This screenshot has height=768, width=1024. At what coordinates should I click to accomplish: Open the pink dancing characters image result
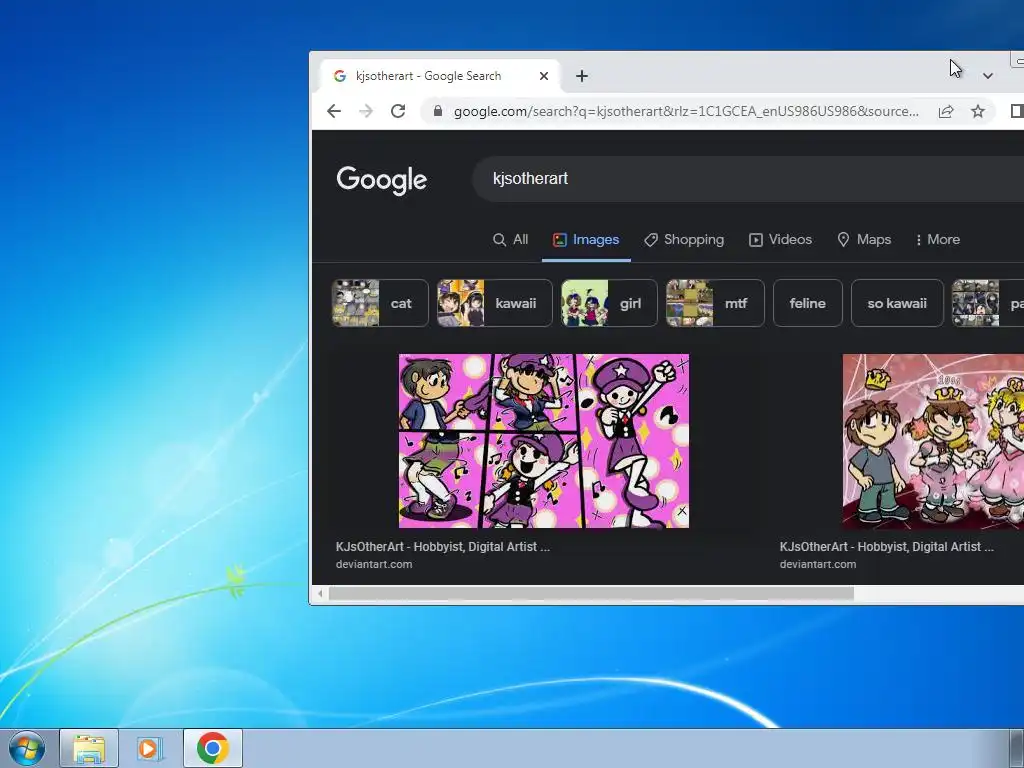544,441
